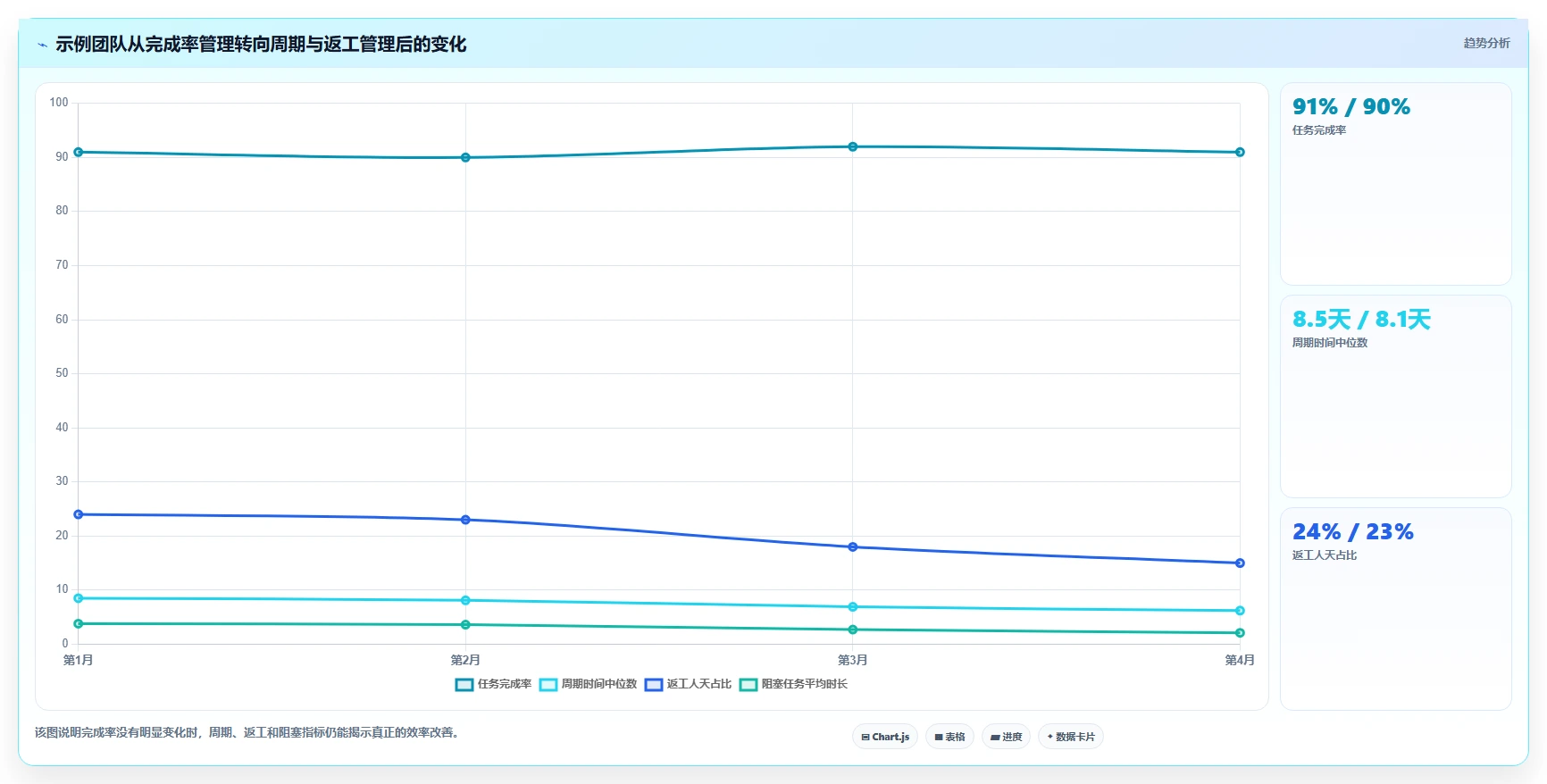Click 任务完成率 data point at 第2月
Viewport: 1547px width, 784px height.
click(465, 157)
